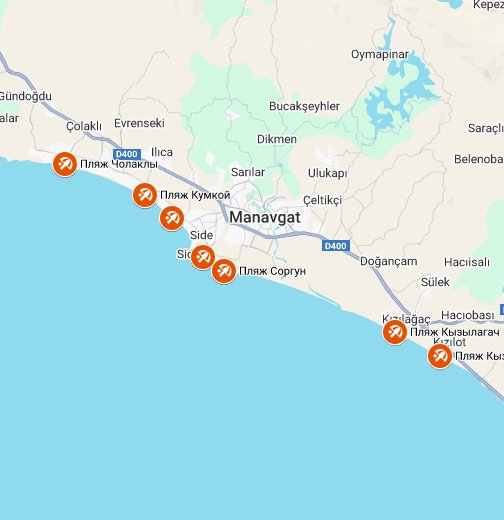Open the Пляж Кызылагач beach pin
Screen dimensions: 504x520
(395, 332)
